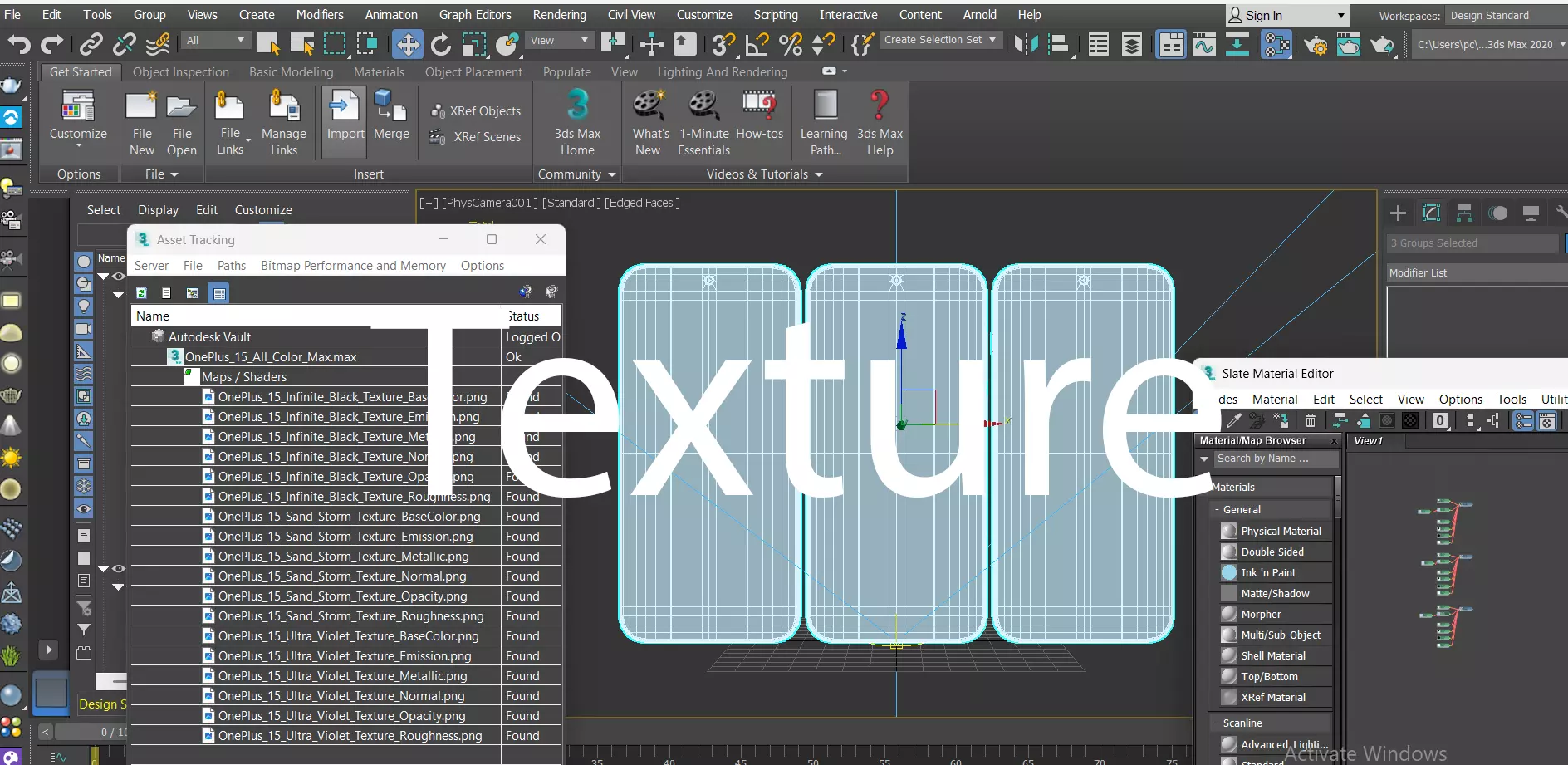Screen dimensions: 1568x765
Task: Click the Mirror tool icon
Action: coord(1027,44)
